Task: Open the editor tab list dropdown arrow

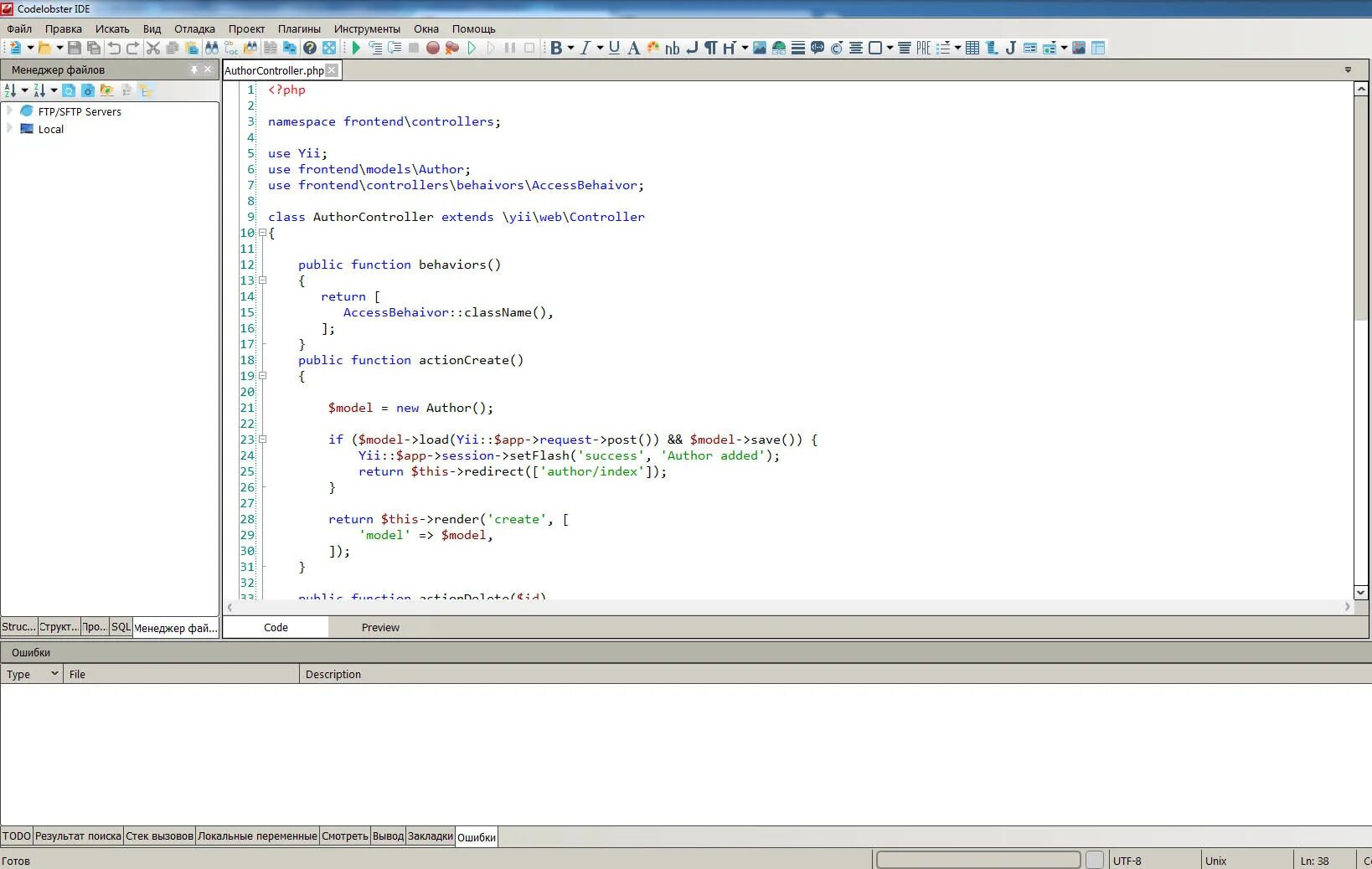Action: (x=1348, y=70)
